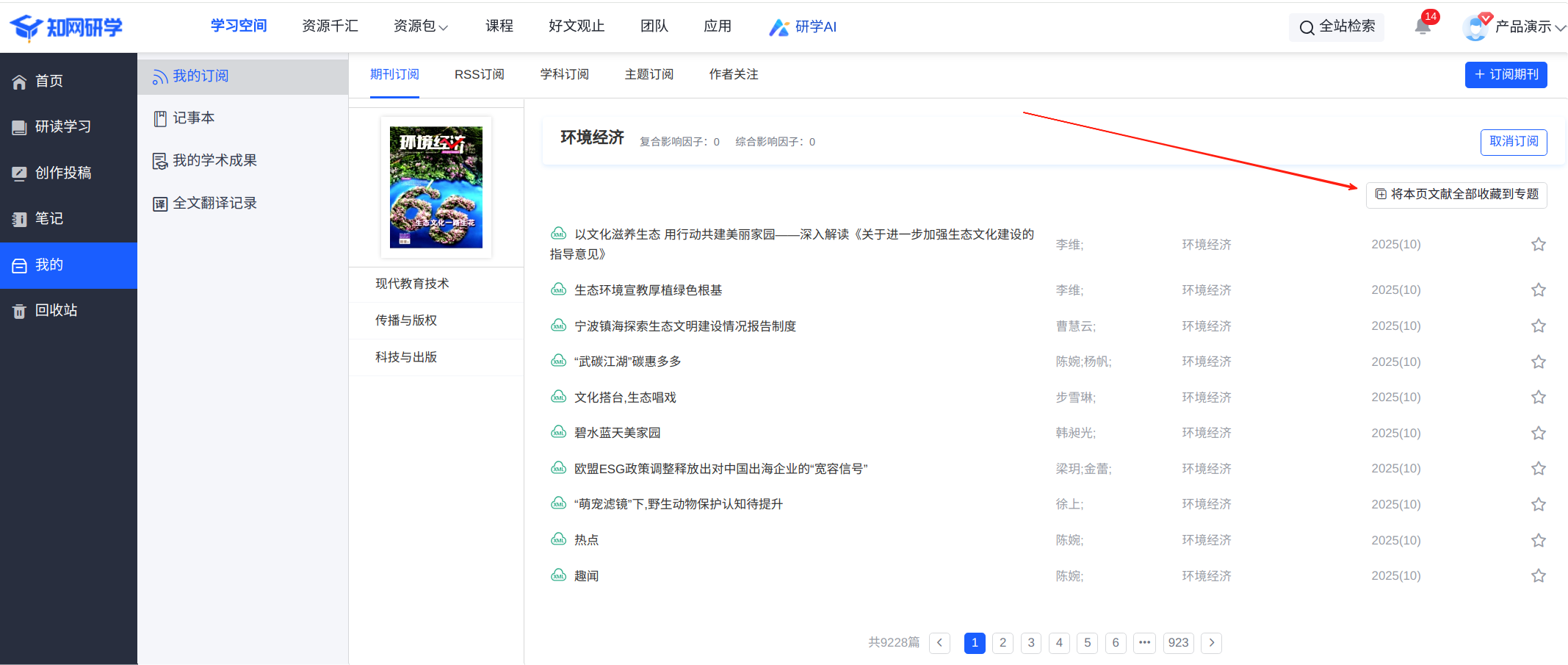
Task: Open the 研学AI assistant
Action: 803,27
